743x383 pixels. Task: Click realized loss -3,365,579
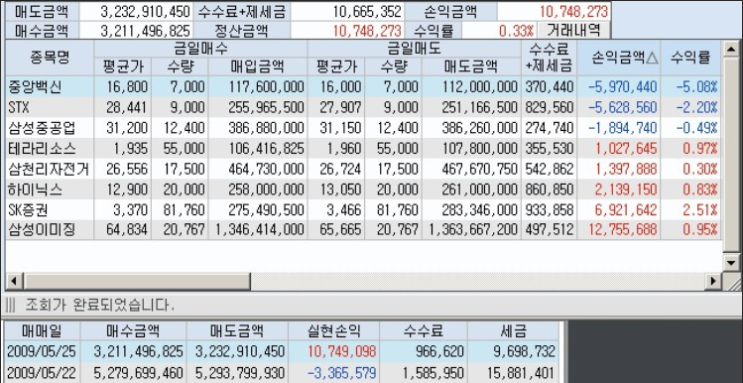[342, 373]
